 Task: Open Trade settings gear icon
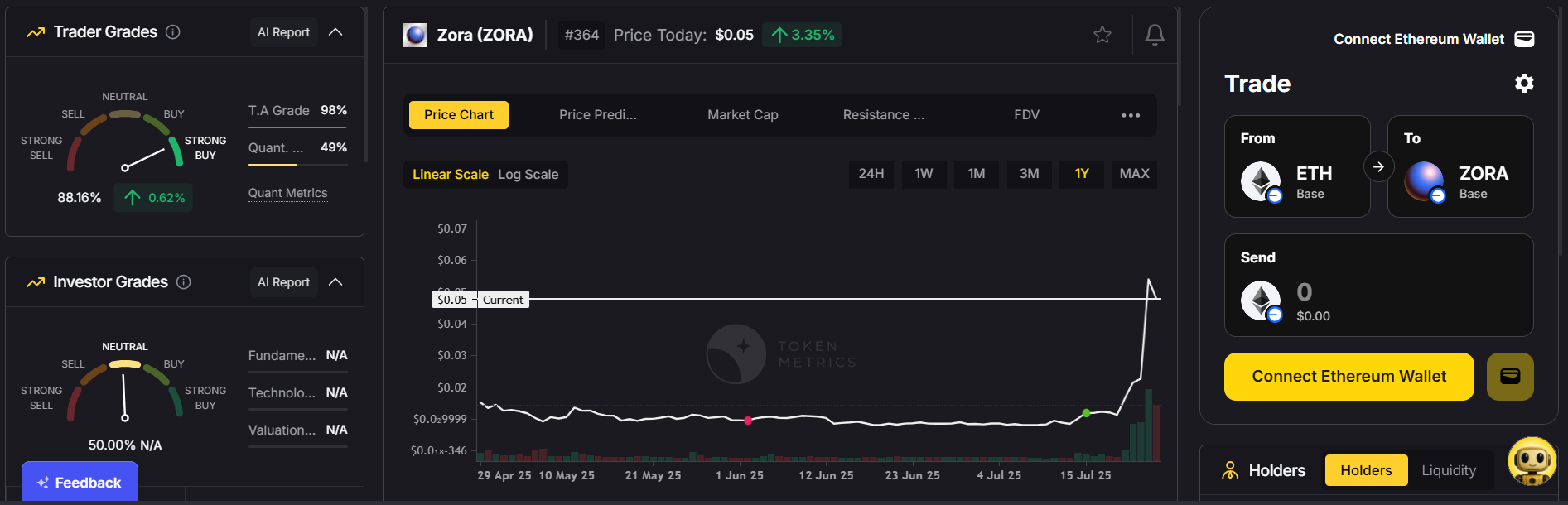(1524, 84)
